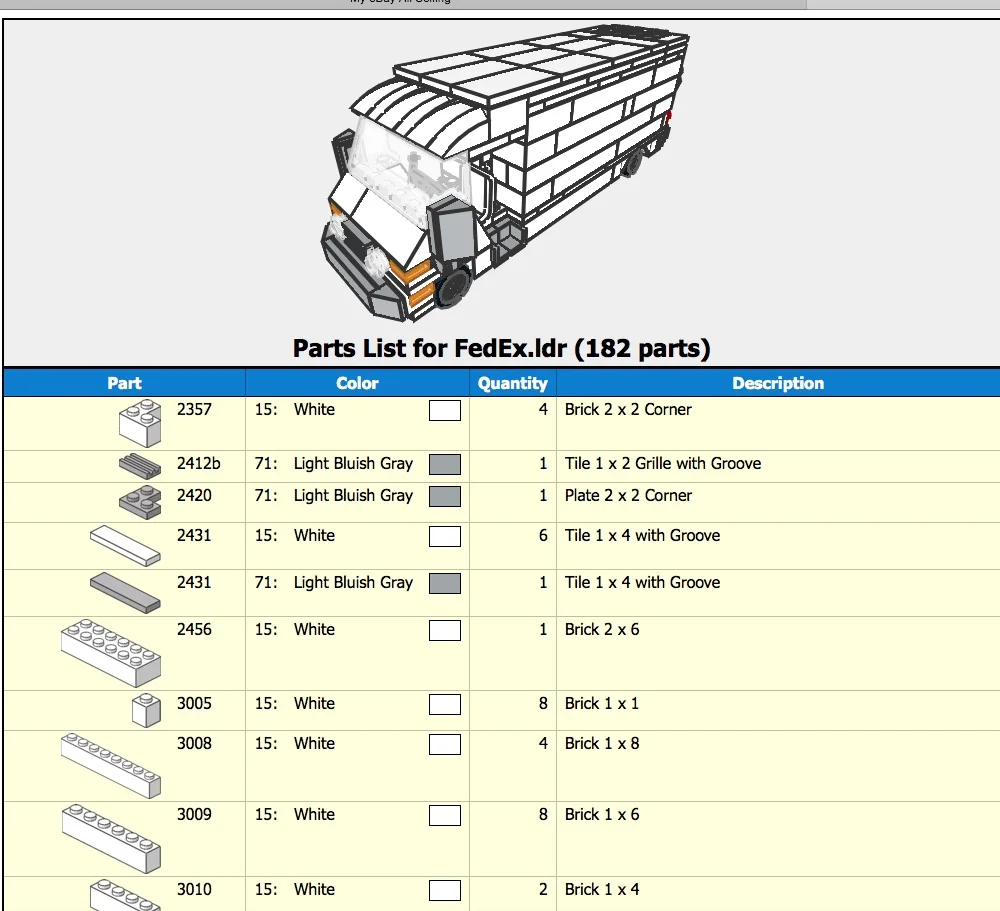Image resolution: width=1000 pixels, height=911 pixels.
Task: Click quantity 6 in the white 2431 row
Action: (x=543, y=536)
